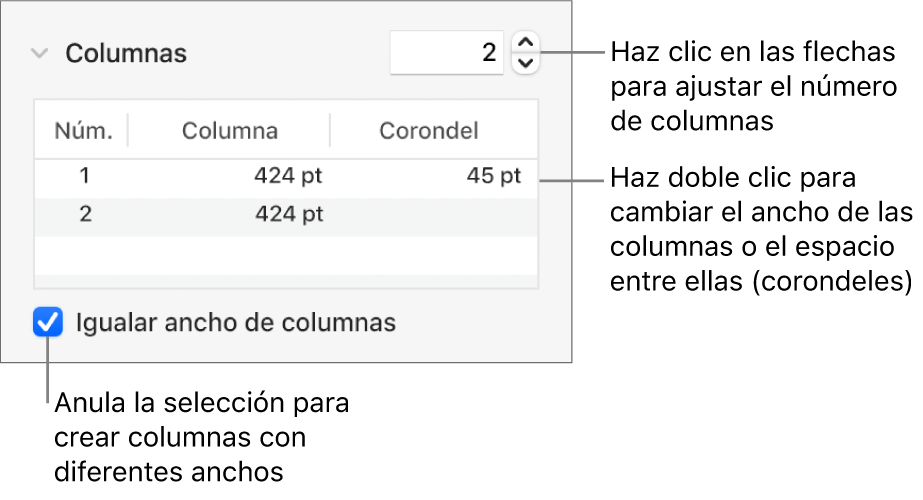Decrease column count with down arrow
The height and width of the screenshot is (500, 923).
[525, 63]
